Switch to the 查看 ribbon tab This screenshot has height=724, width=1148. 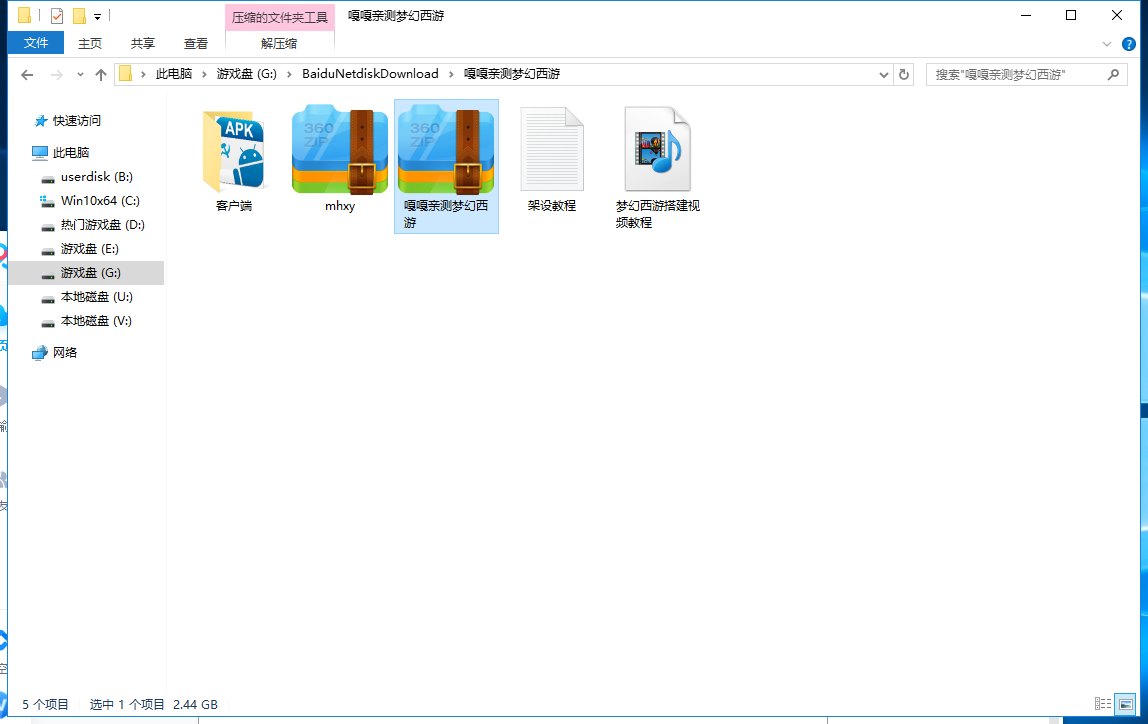[195, 43]
